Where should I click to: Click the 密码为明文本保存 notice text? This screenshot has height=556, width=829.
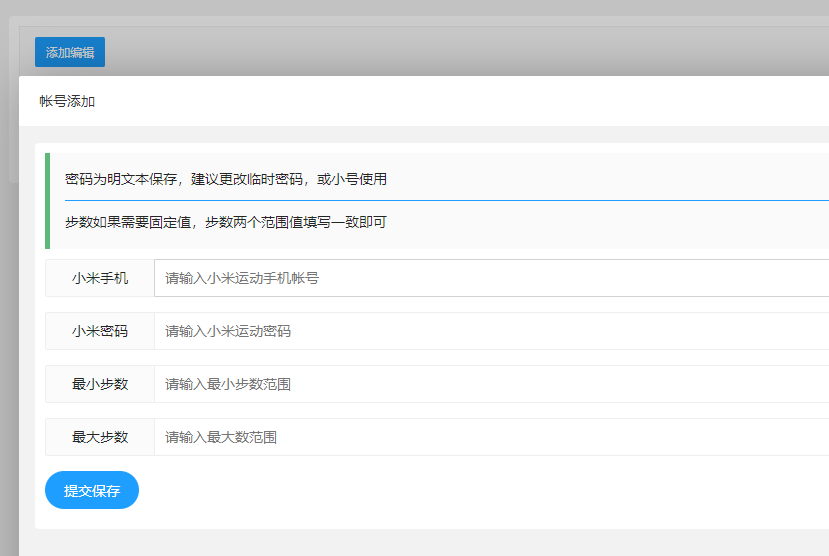pos(225,179)
